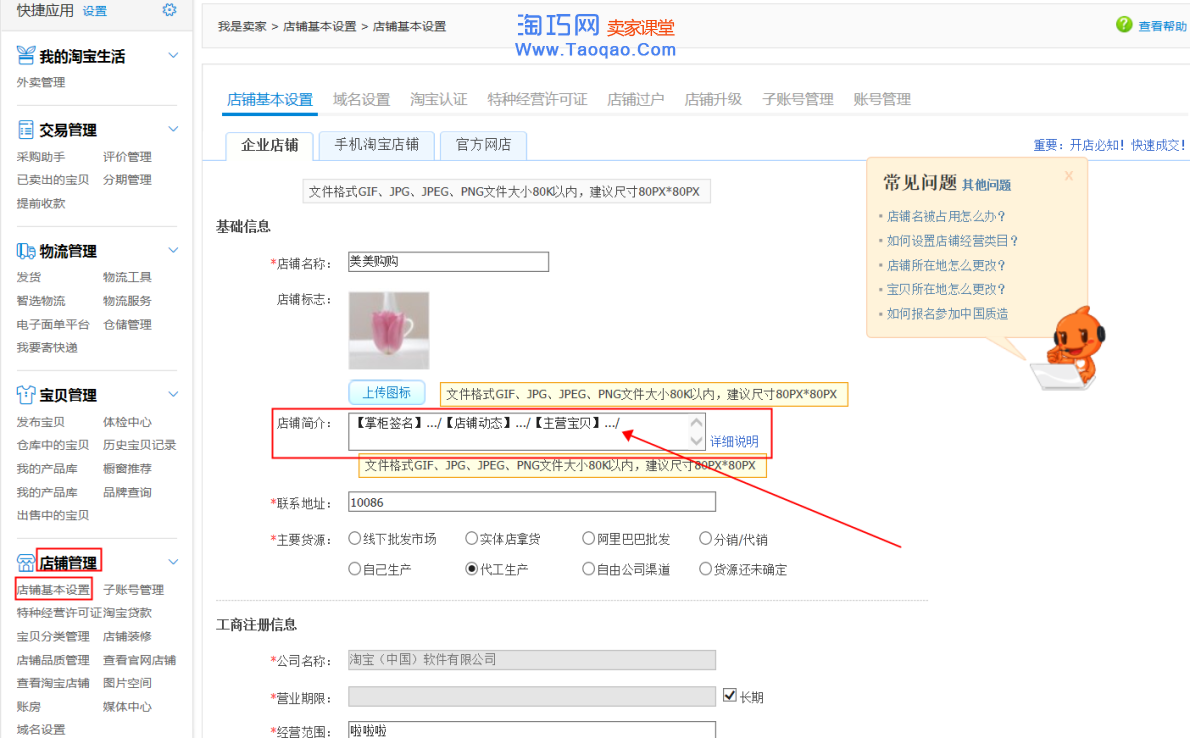Click the down arrow in 店铺简介 box
Image resolution: width=1190 pixels, height=738 pixels.
click(696, 440)
